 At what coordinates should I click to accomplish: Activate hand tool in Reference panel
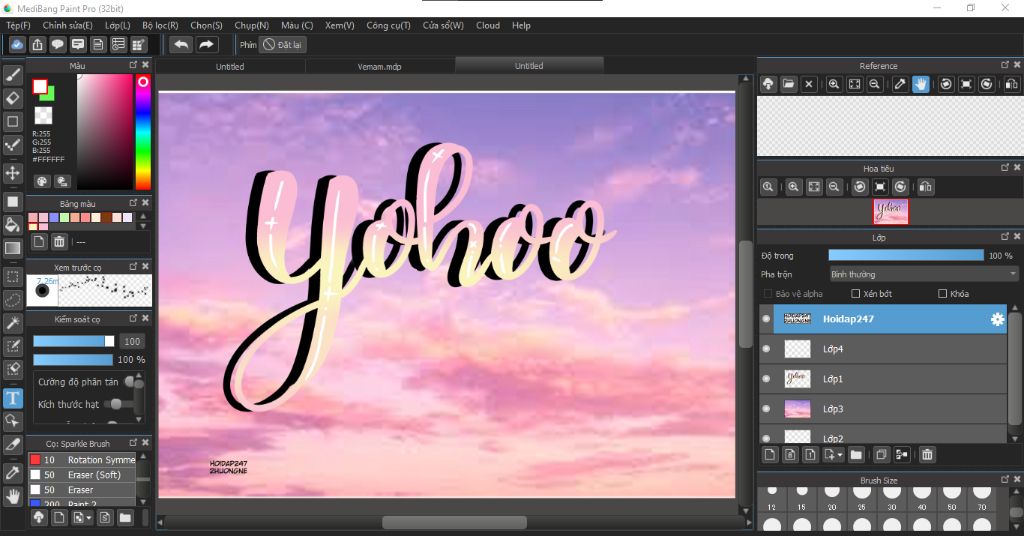pyautogui.click(x=920, y=84)
